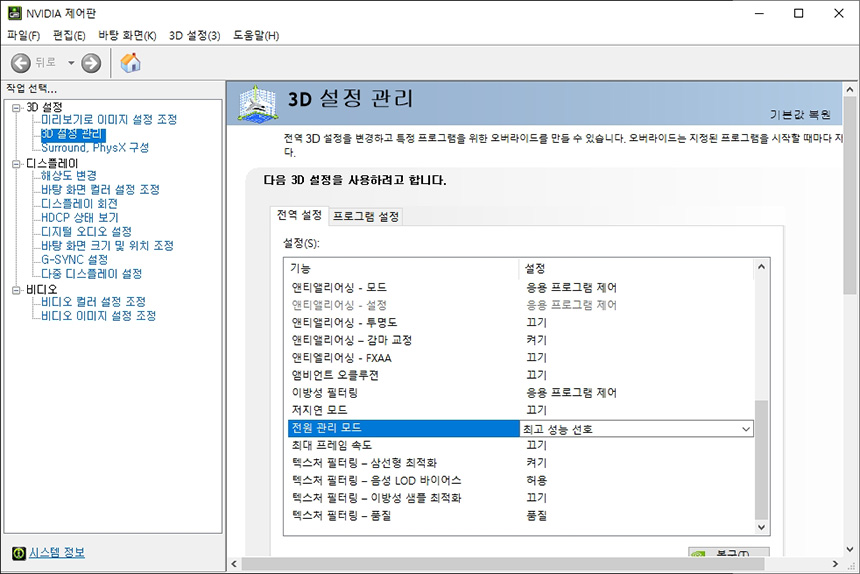This screenshot has width=860, height=574.
Task: Collapse the 디스플레이 tree node
Action: [16, 164]
